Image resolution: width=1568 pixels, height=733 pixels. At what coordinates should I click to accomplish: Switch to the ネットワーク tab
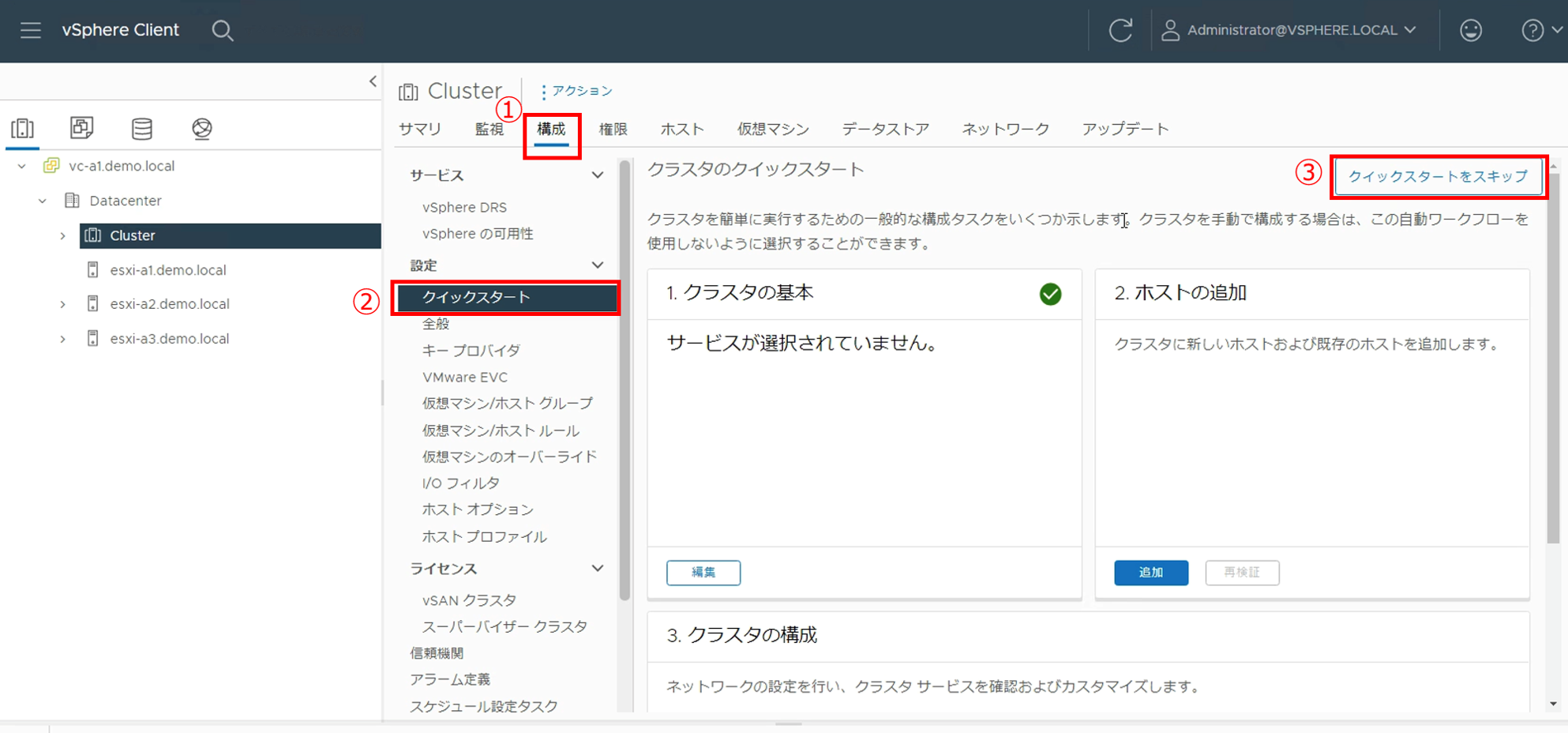tap(1005, 129)
